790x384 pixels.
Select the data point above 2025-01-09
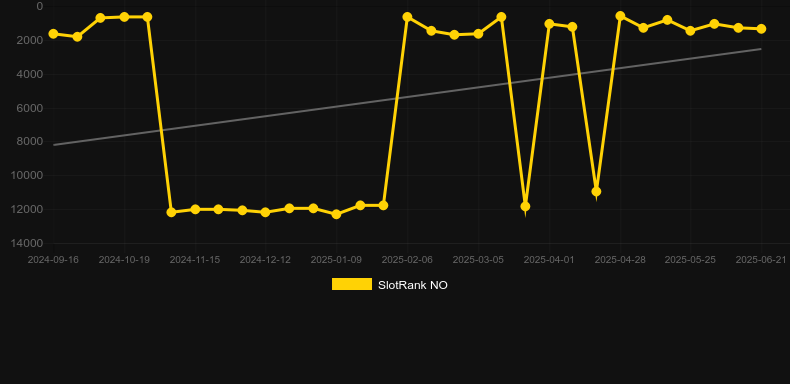[336, 214]
